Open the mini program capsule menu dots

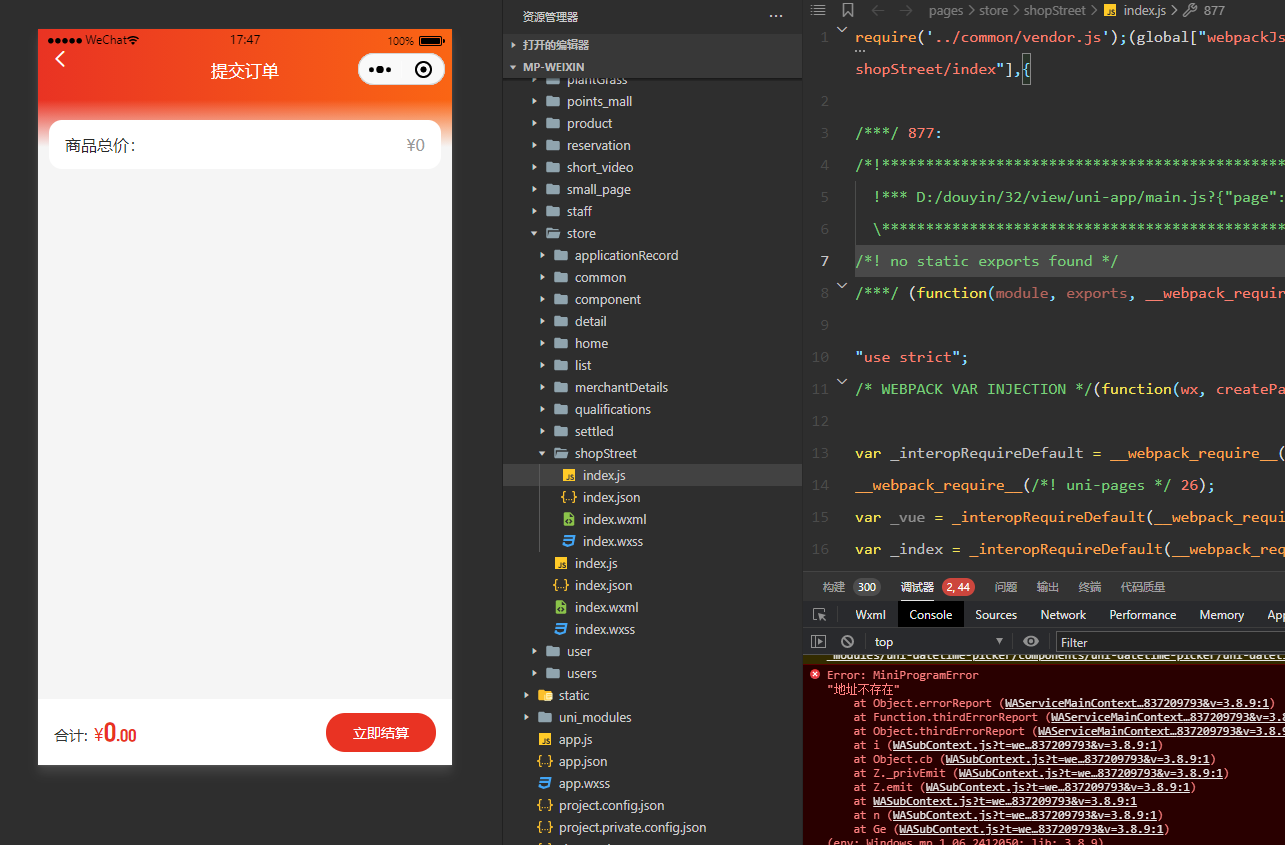(380, 70)
